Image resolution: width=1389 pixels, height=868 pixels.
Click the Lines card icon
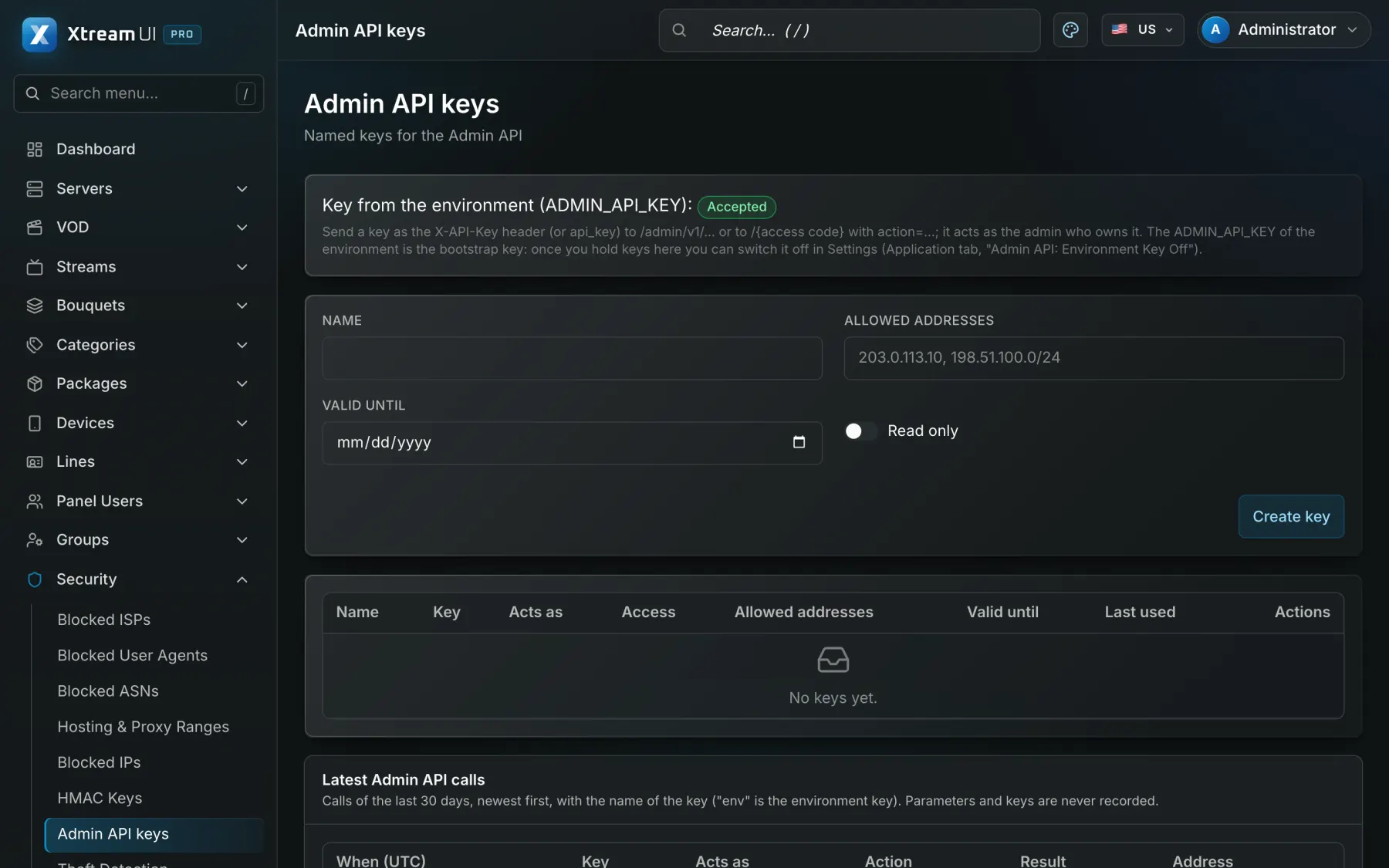(x=35, y=461)
